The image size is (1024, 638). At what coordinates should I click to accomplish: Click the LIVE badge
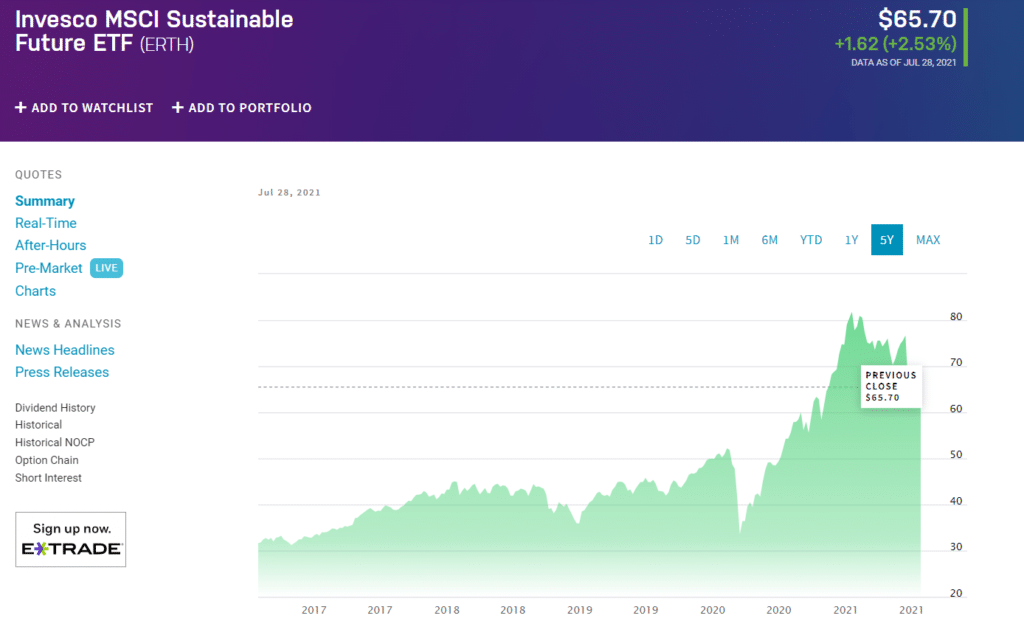tap(106, 268)
